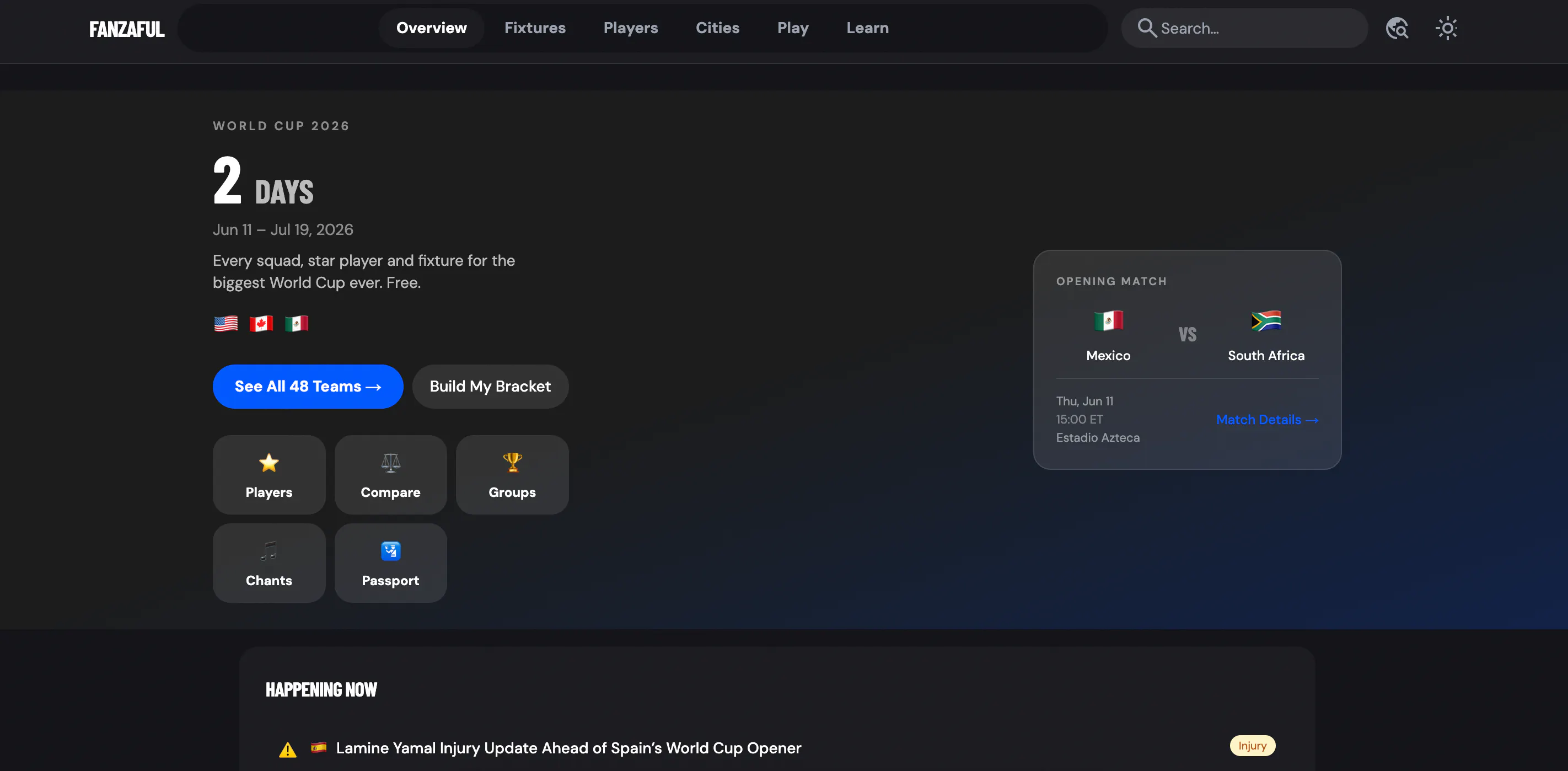
Task: Open the Overview tab
Action: [x=432, y=28]
